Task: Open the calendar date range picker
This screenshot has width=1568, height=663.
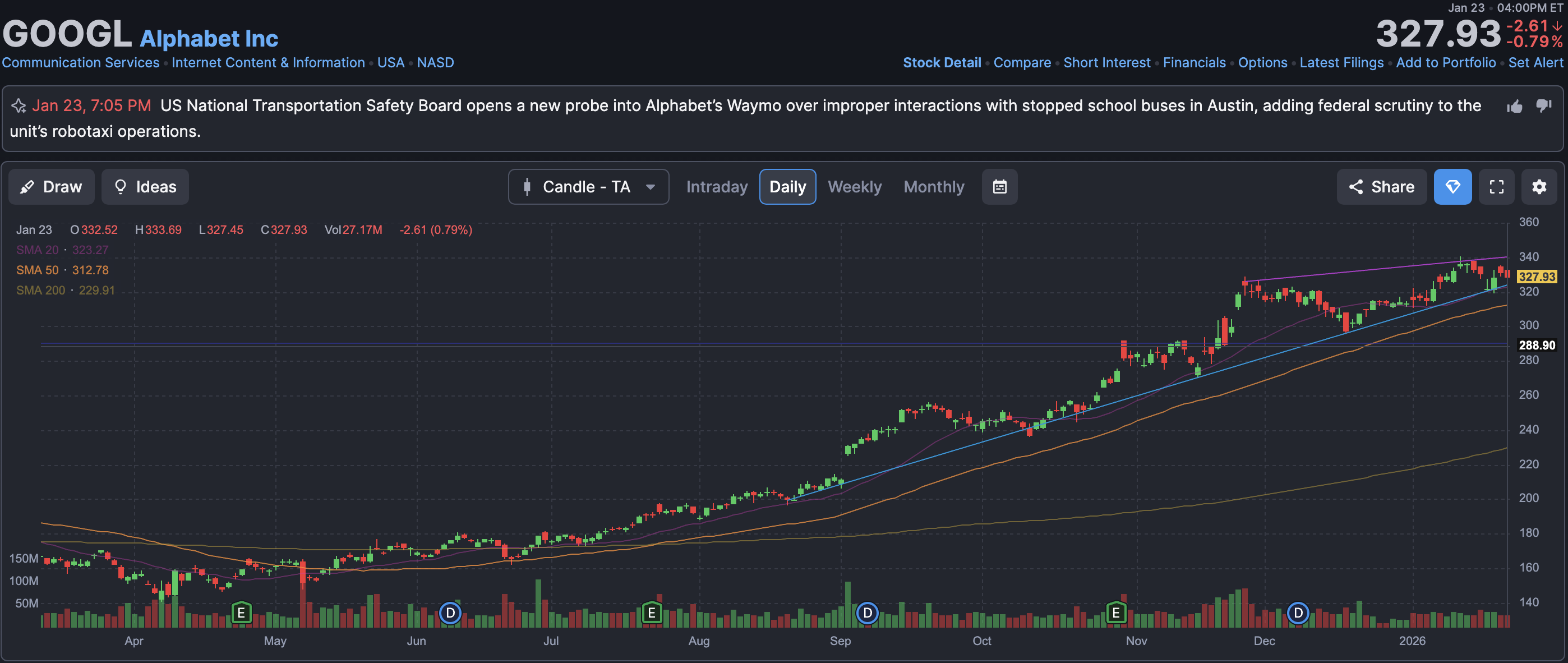Action: (x=999, y=187)
